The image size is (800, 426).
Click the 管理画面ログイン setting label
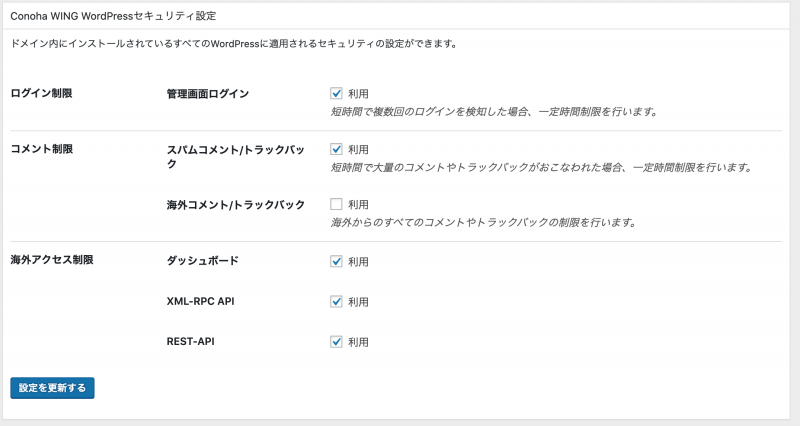coord(208,94)
